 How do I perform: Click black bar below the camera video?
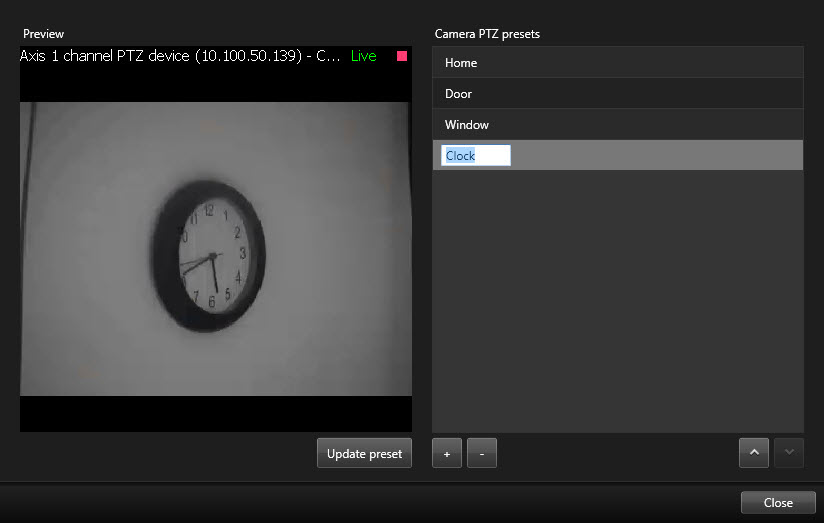pyautogui.click(x=215, y=413)
